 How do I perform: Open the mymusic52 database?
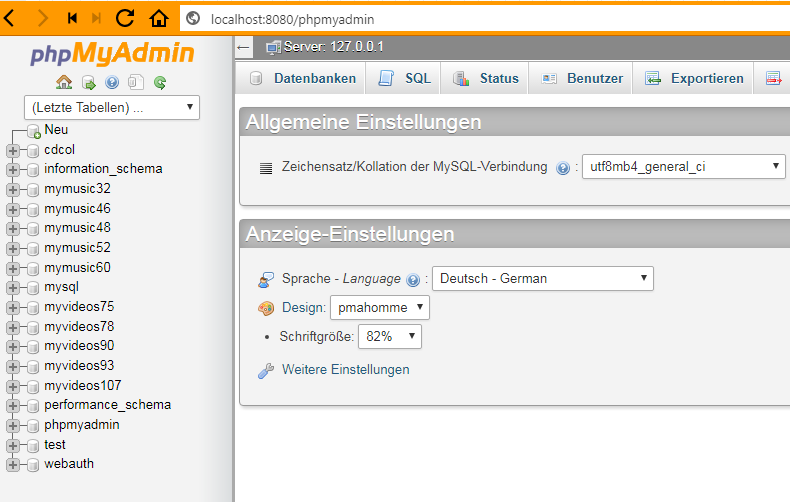[x=77, y=248]
